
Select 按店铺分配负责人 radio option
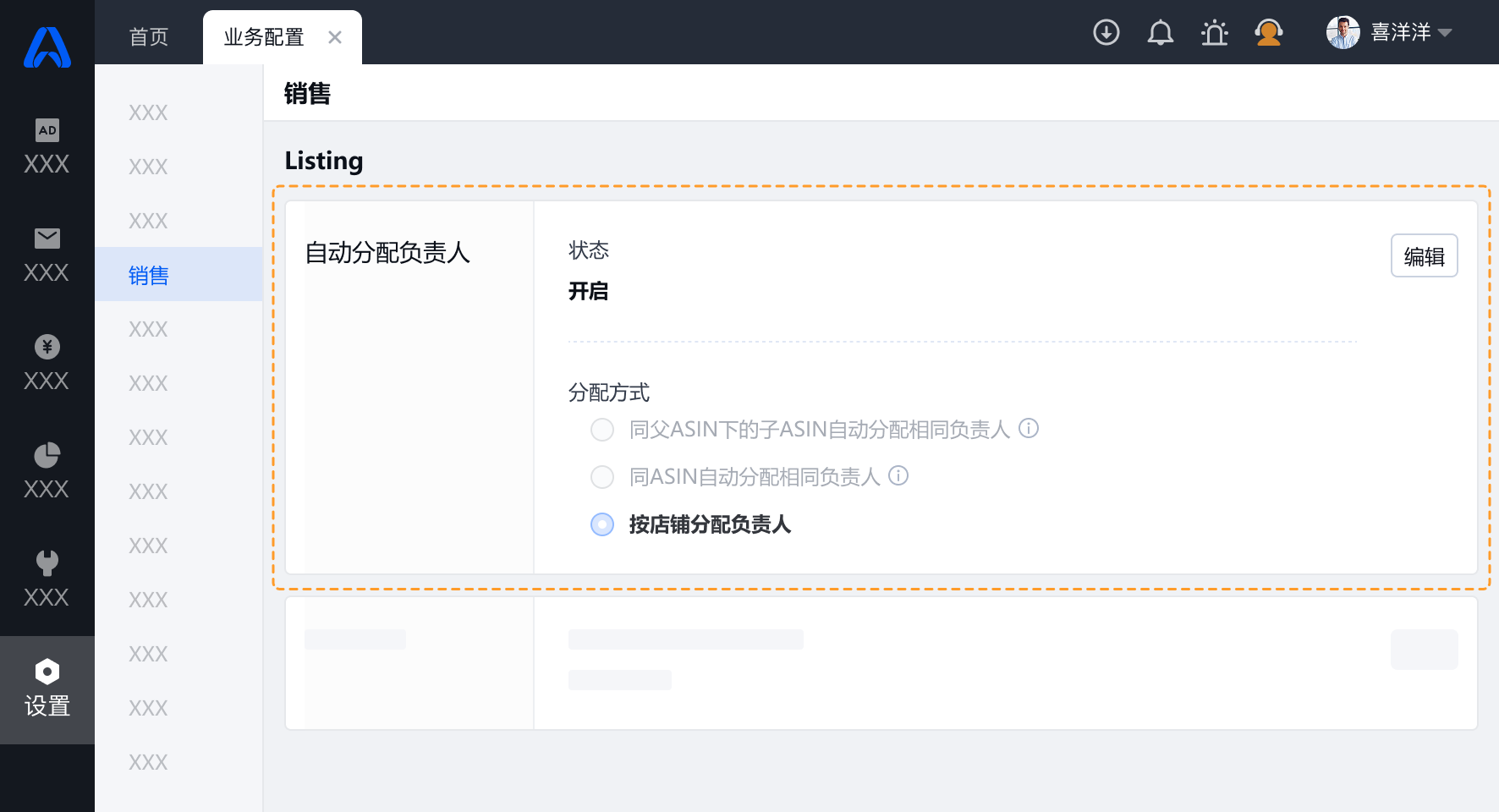602,524
